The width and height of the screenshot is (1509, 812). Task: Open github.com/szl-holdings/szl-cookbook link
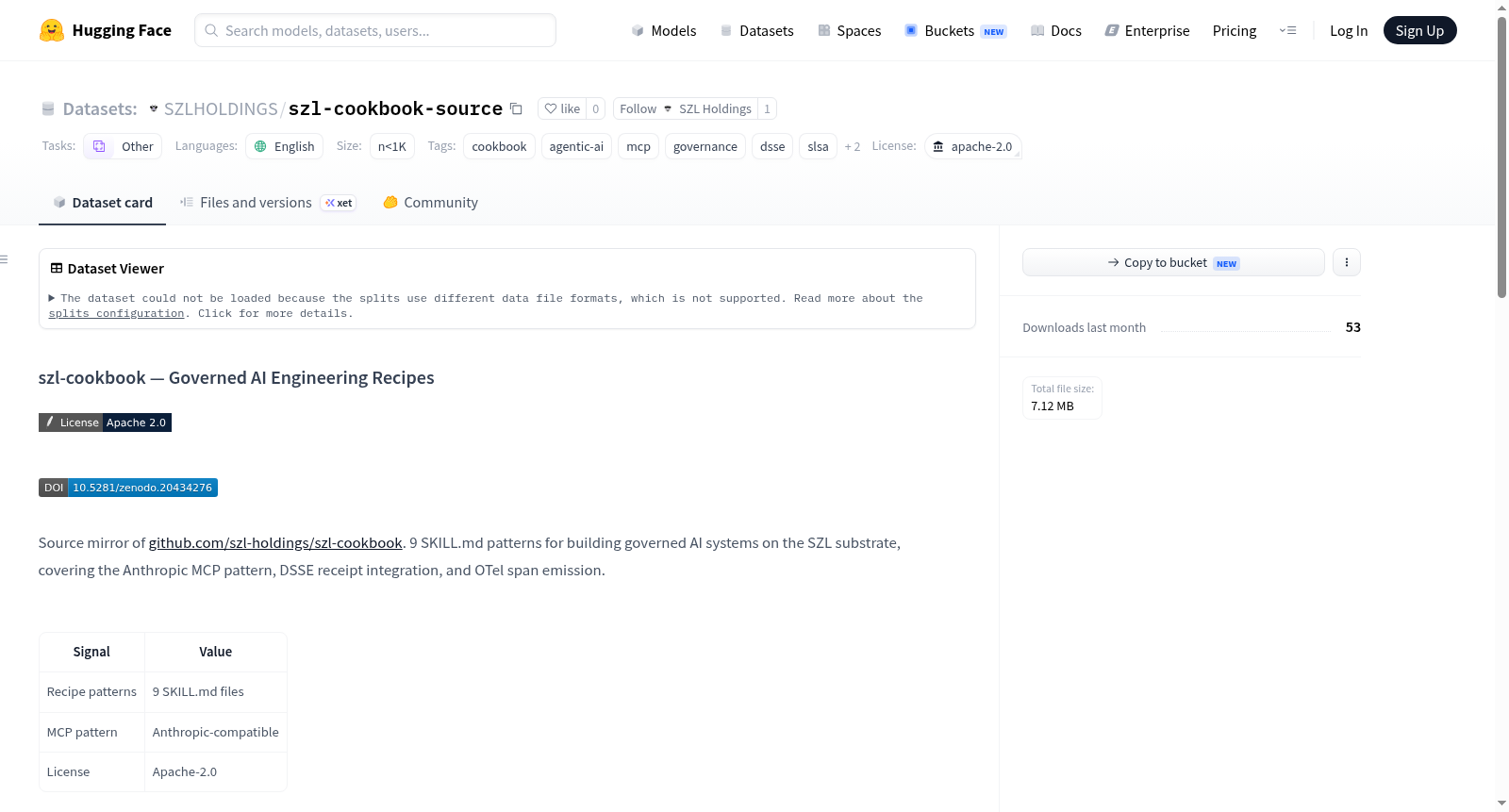275,542
